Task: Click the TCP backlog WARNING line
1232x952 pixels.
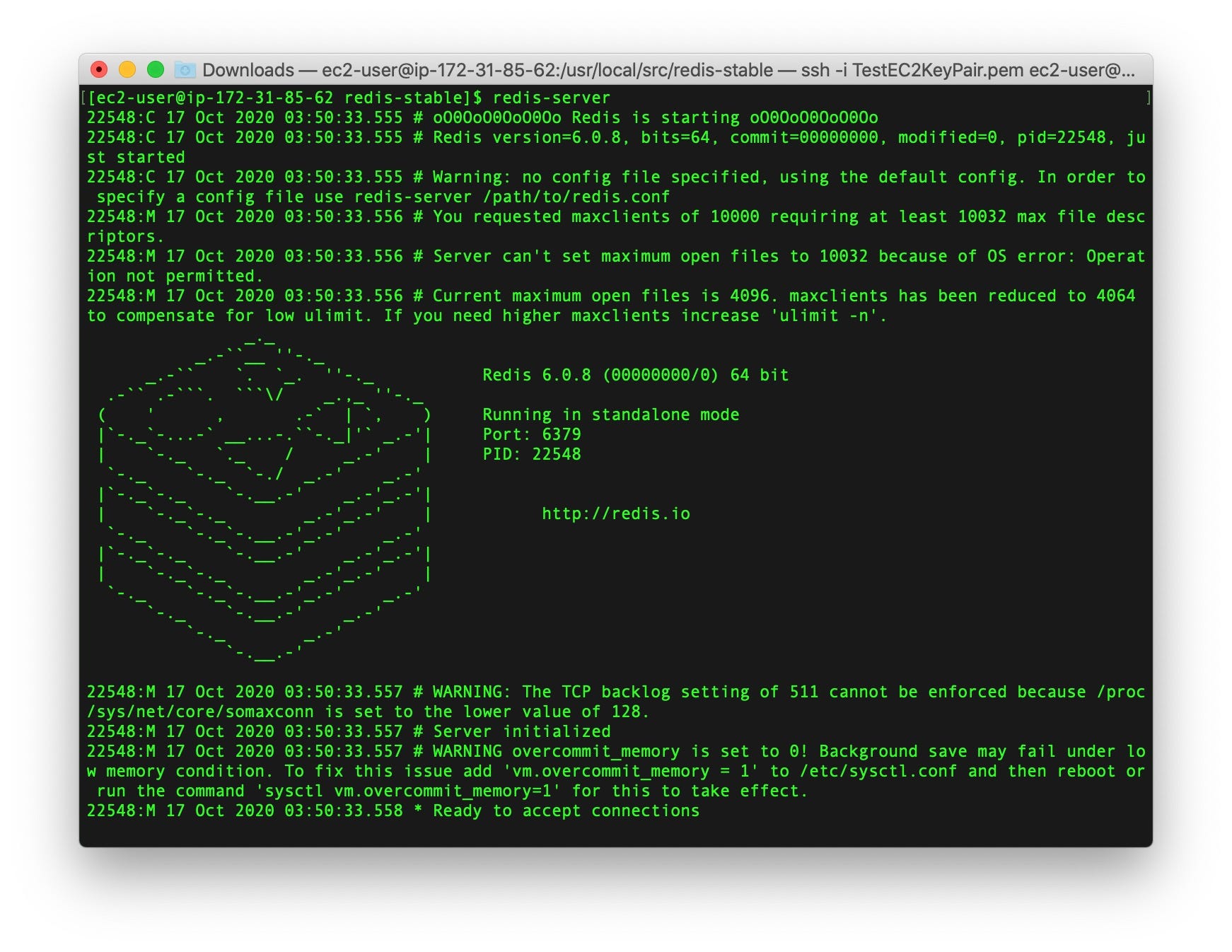Action: (x=615, y=692)
